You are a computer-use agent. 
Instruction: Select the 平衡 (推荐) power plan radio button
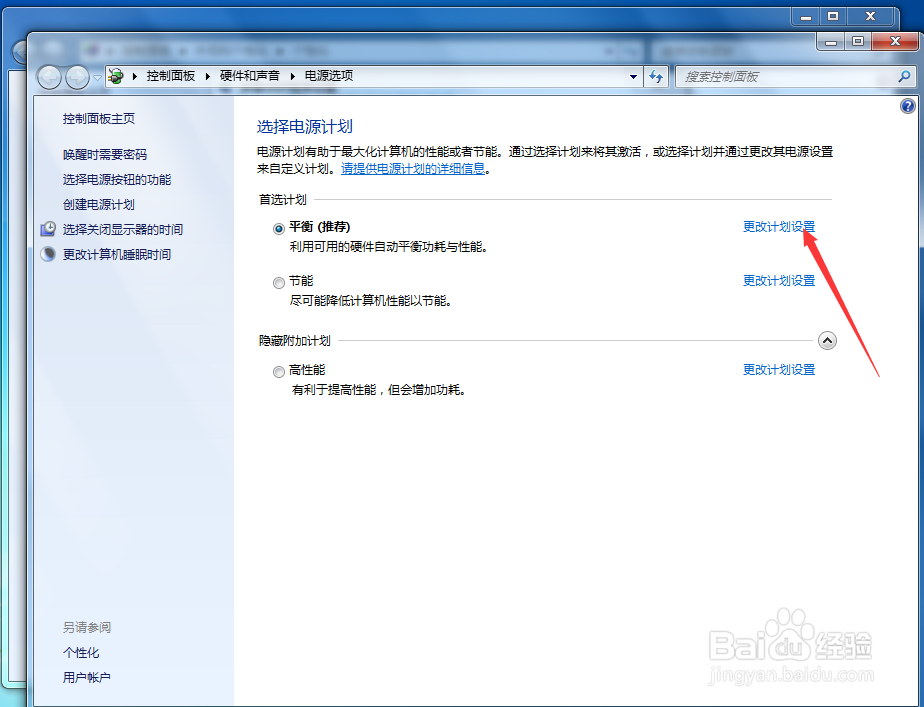[278, 227]
